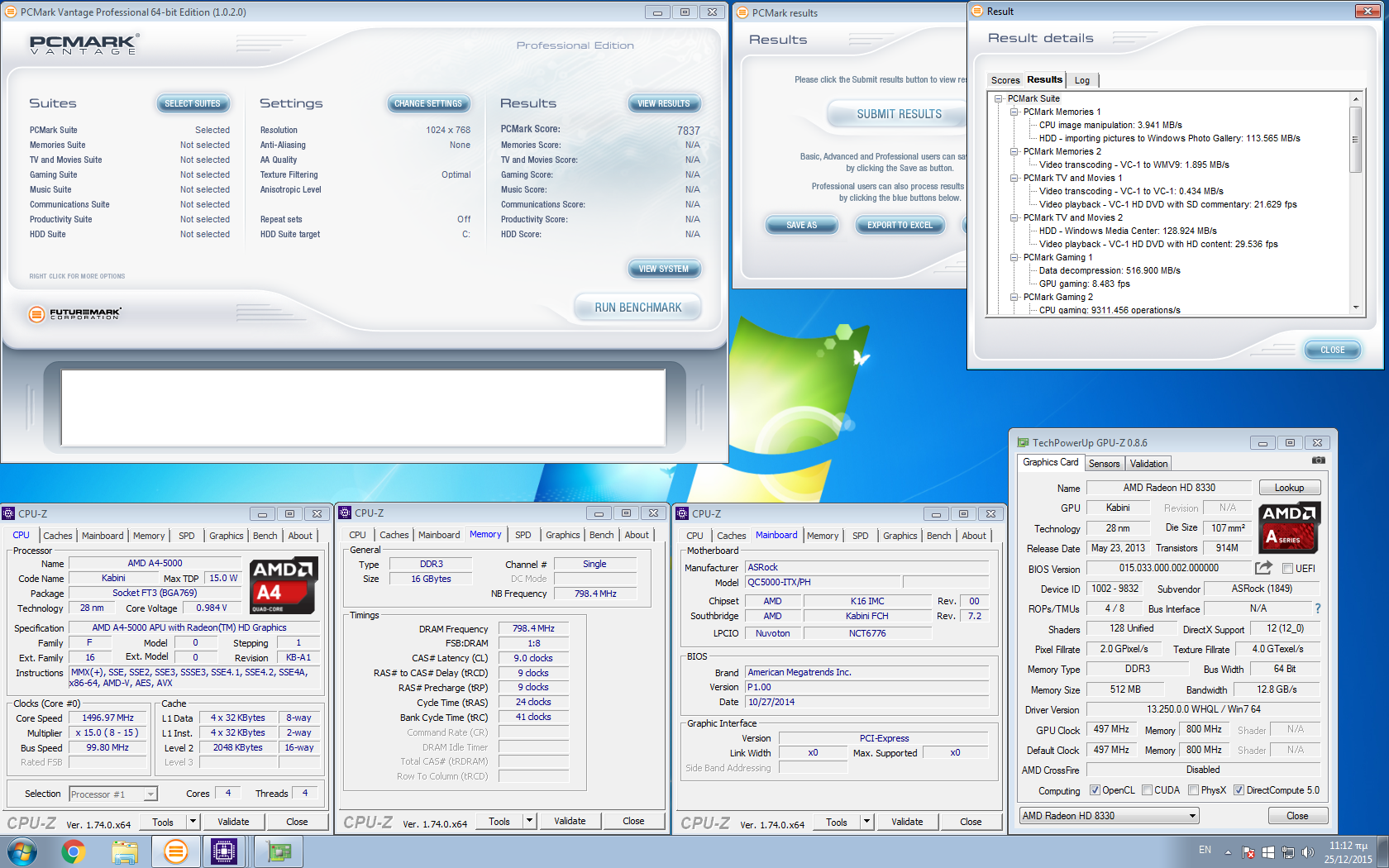The height and width of the screenshot is (868, 1389).
Task: Click the CHANGE SETTINGS button
Action: coord(428,103)
